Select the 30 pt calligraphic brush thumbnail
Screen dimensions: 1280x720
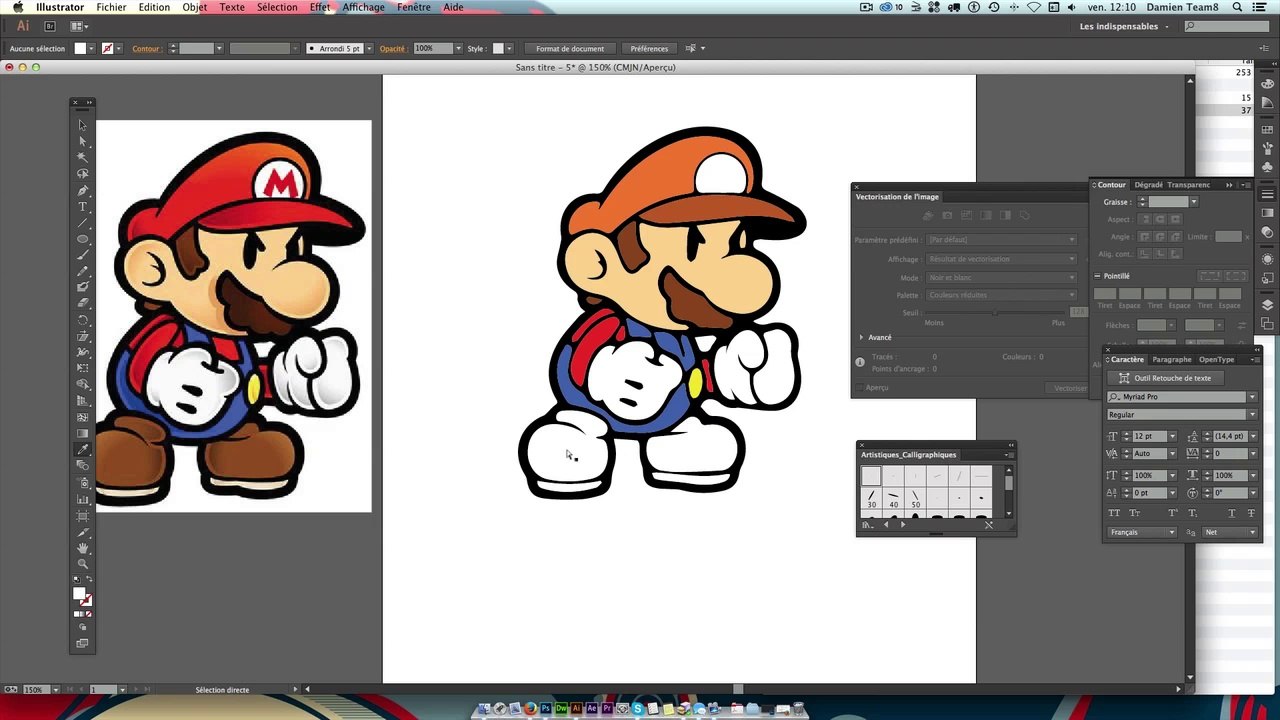[x=871, y=498]
